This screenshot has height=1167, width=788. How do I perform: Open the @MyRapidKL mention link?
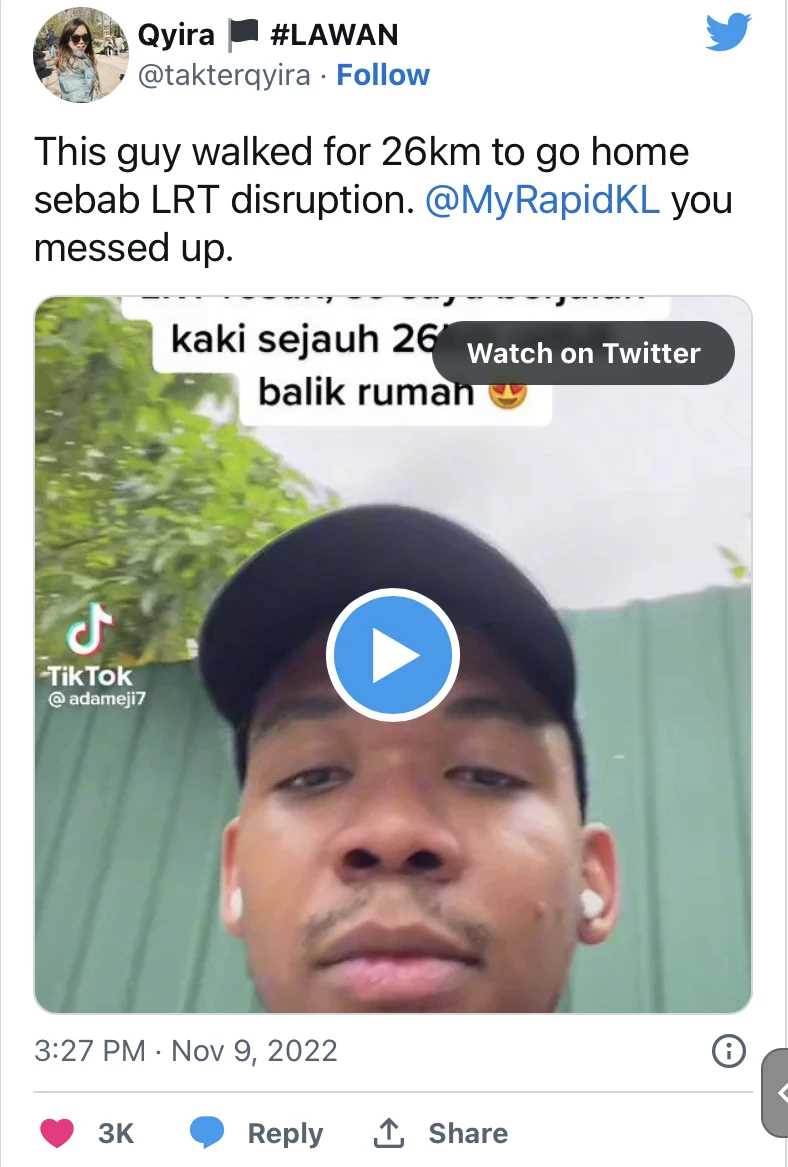(542, 200)
